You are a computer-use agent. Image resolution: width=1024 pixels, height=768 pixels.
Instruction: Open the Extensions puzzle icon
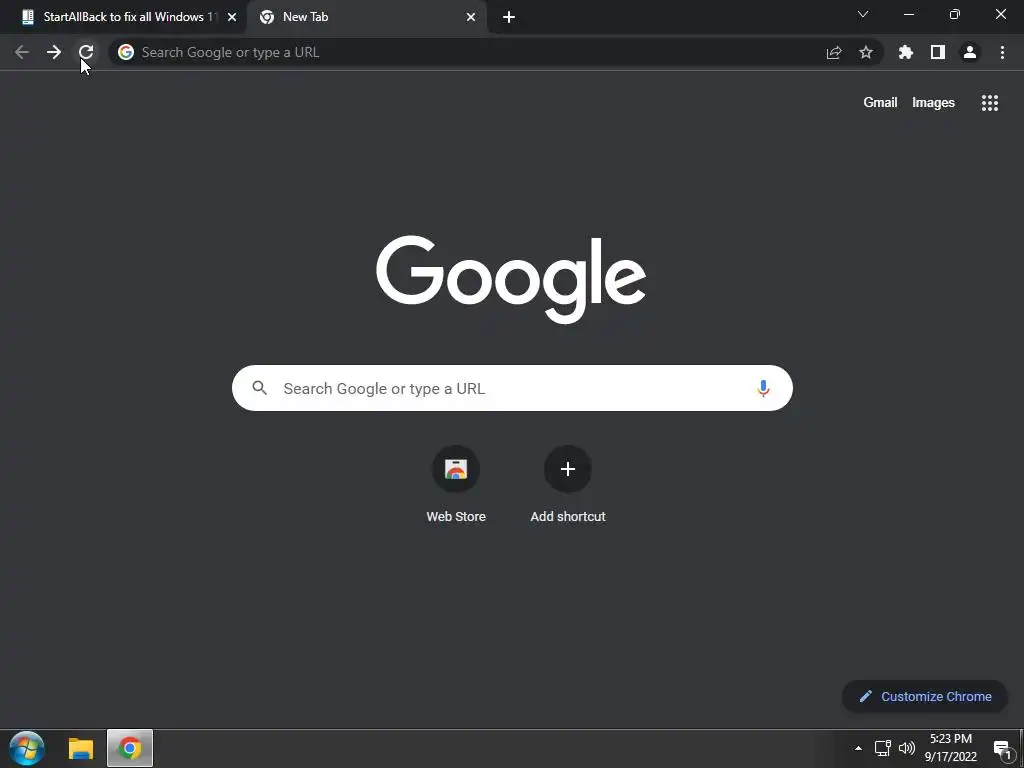(906, 52)
